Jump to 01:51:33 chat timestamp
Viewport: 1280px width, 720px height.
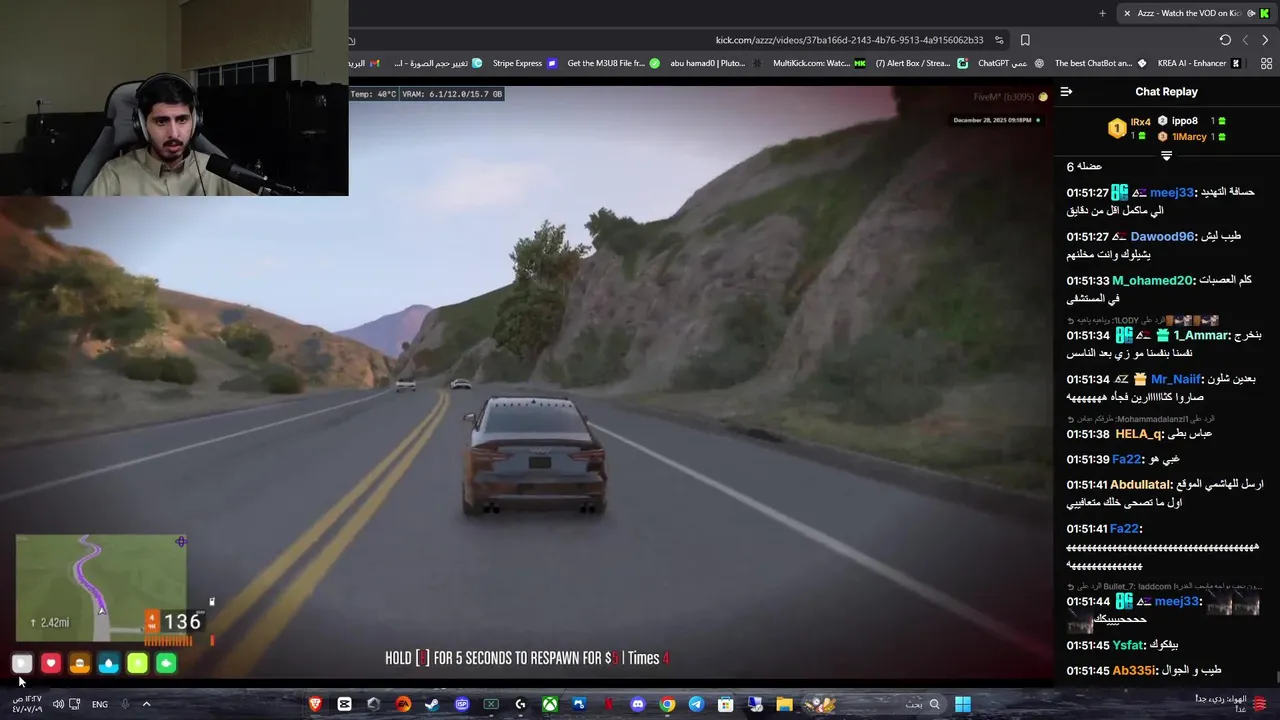1087,281
